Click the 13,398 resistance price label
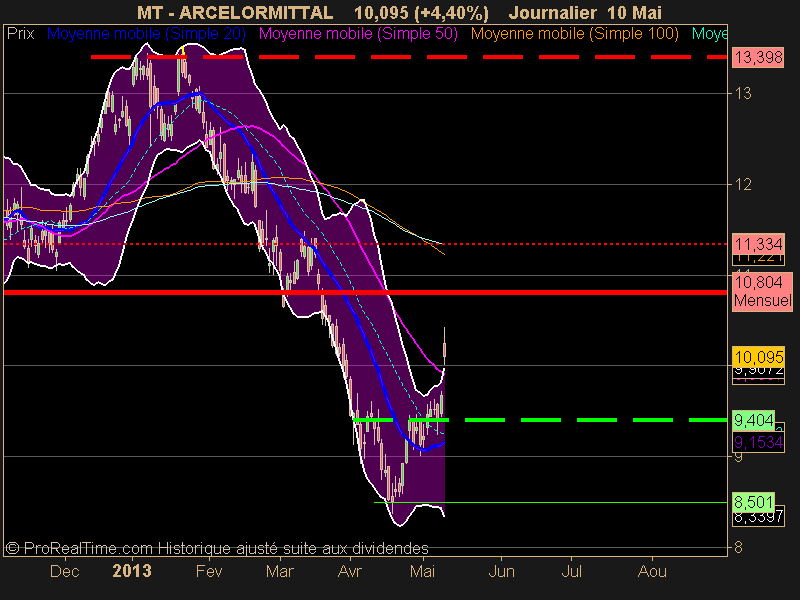The width and height of the screenshot is (800, 600). pos(758,57)
